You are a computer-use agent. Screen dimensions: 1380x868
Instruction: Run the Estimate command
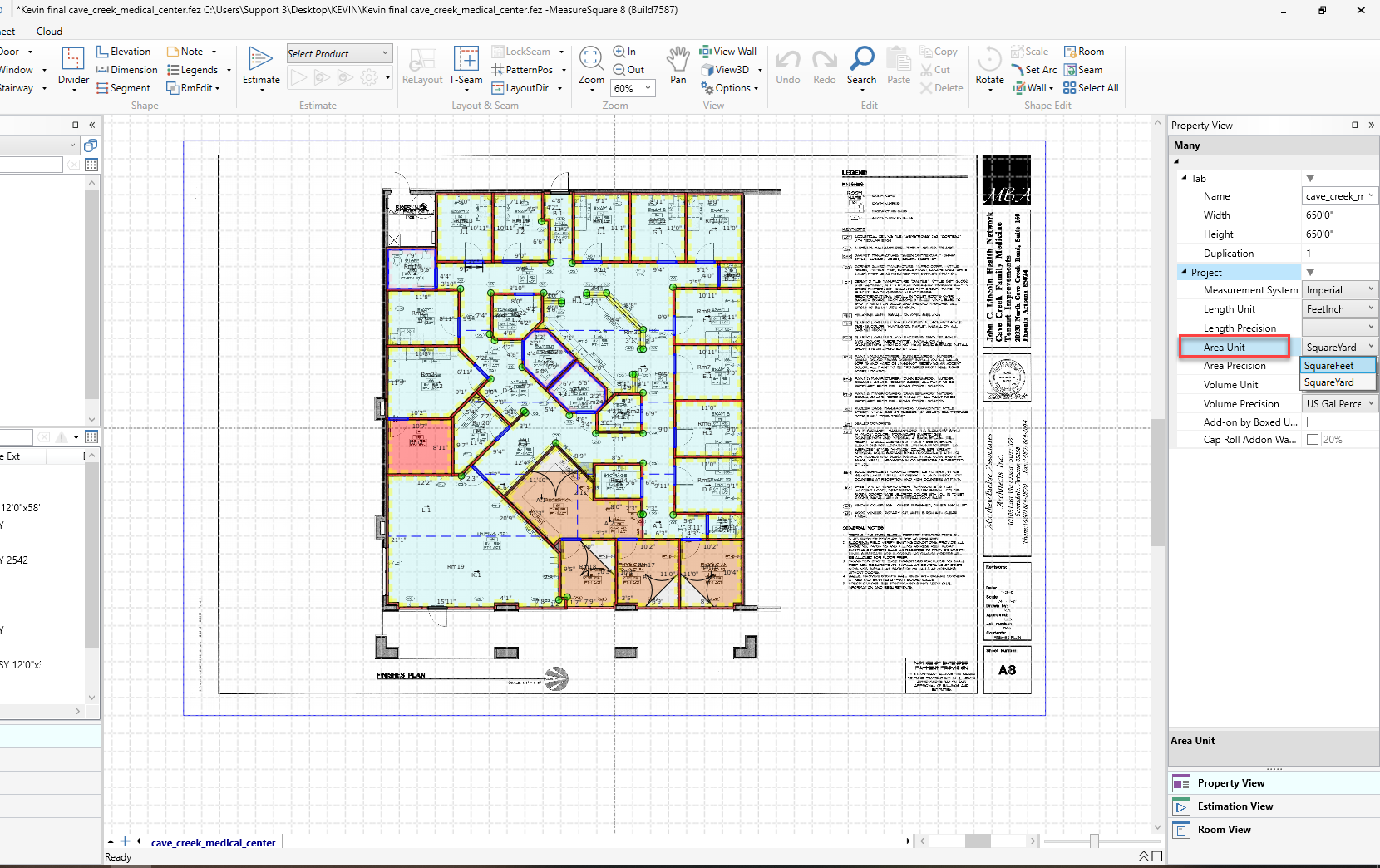(261, 67)
